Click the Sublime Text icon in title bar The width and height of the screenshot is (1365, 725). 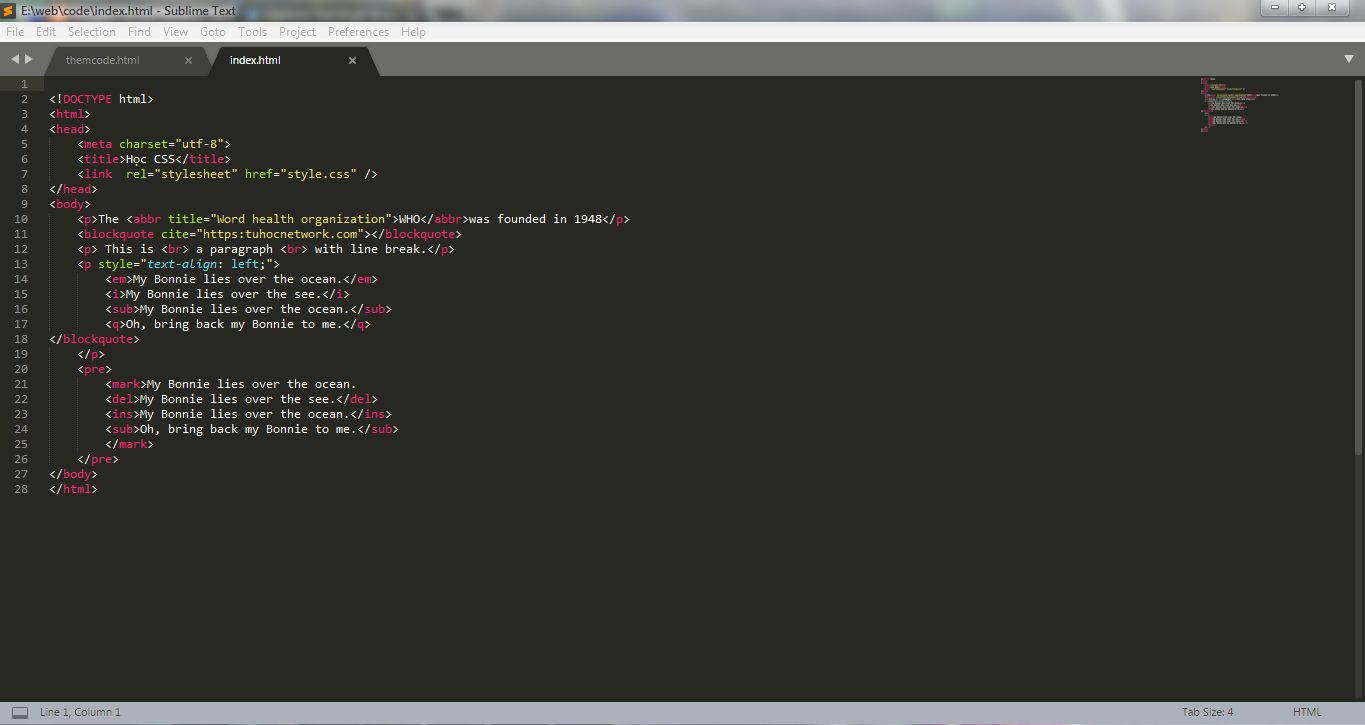(x=9, y=10)
